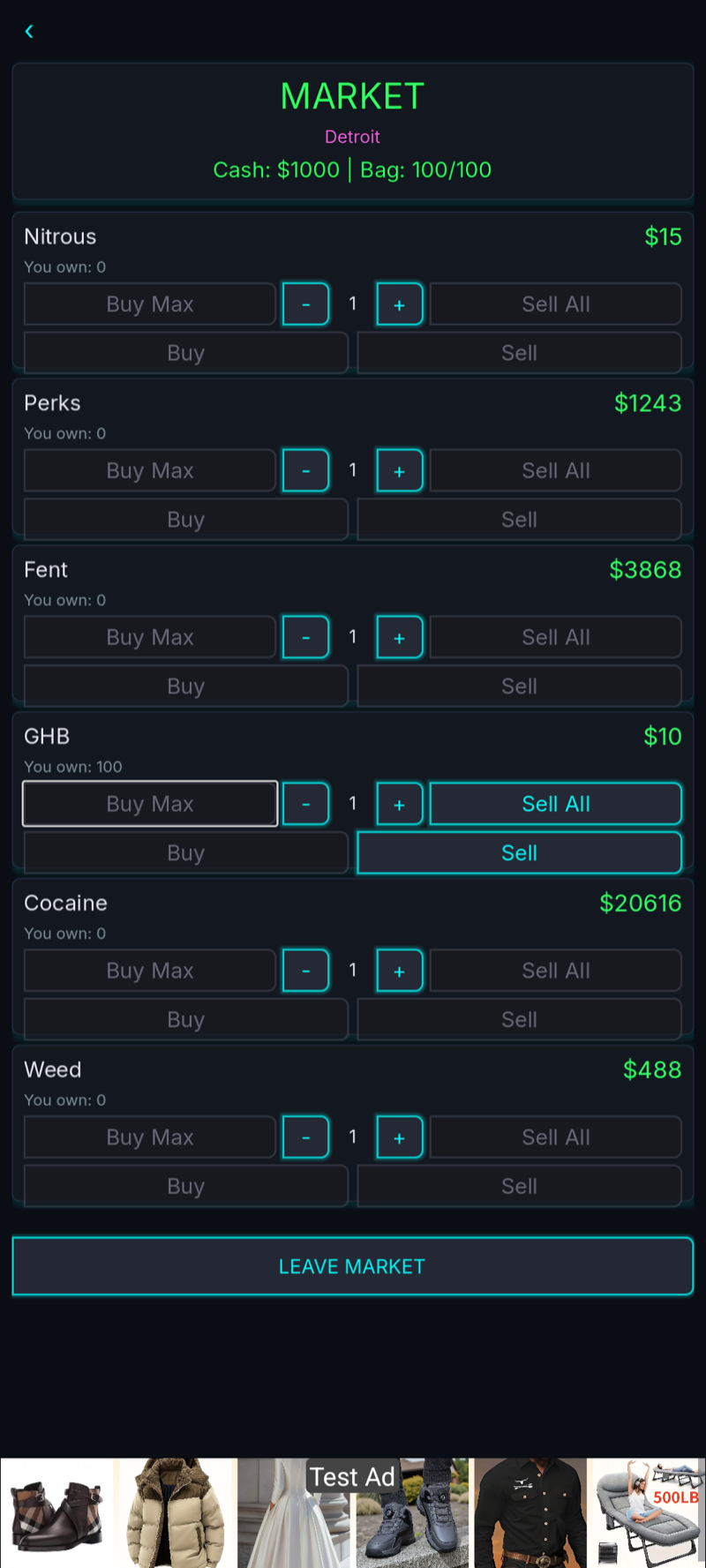The height and width of the screenshot is (1568, 706).
Task: Tap the quantity field showing 1 for Nitrous
Action: (352, 304)
